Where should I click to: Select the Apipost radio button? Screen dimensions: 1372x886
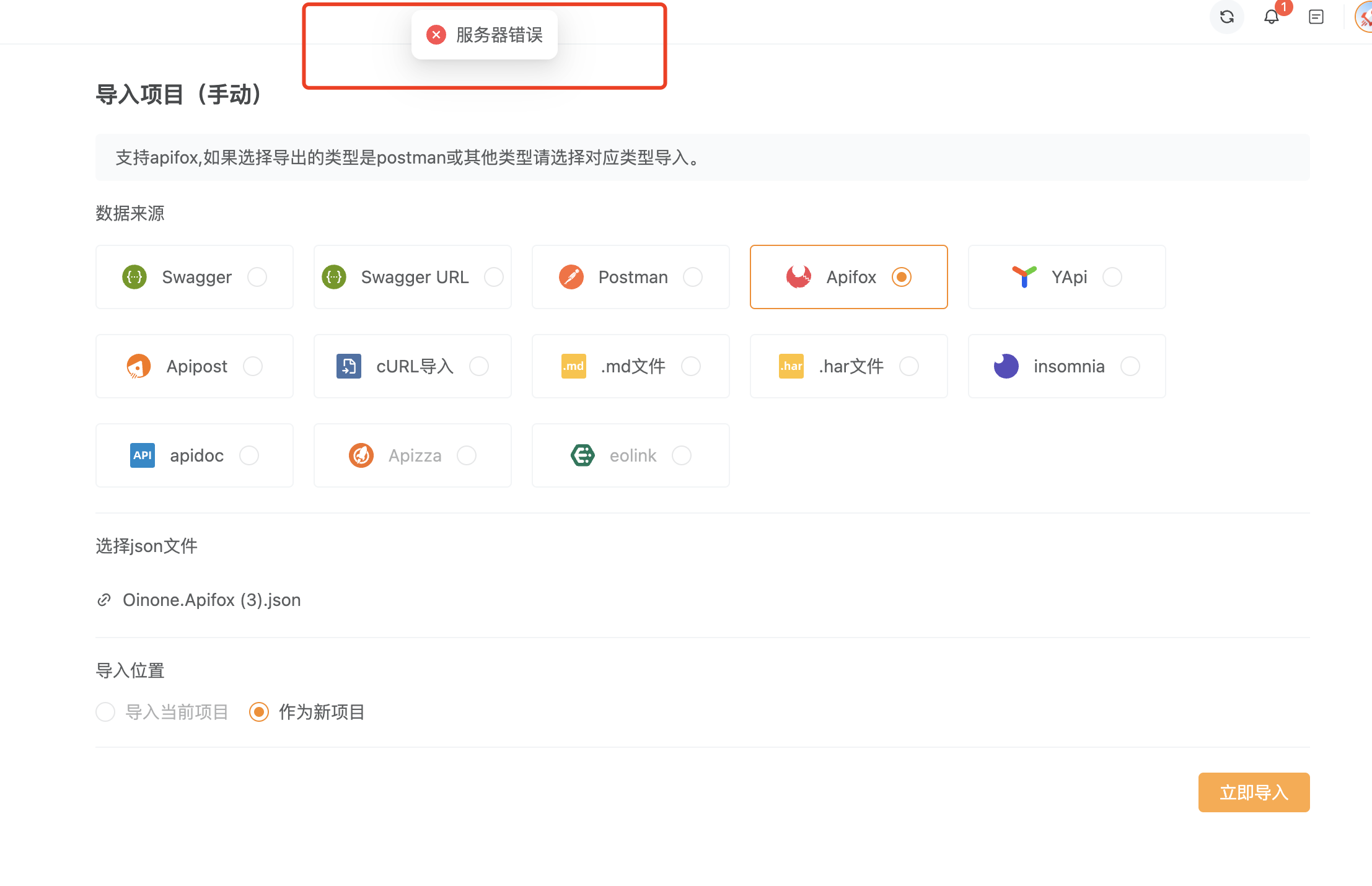click(253, 366)
